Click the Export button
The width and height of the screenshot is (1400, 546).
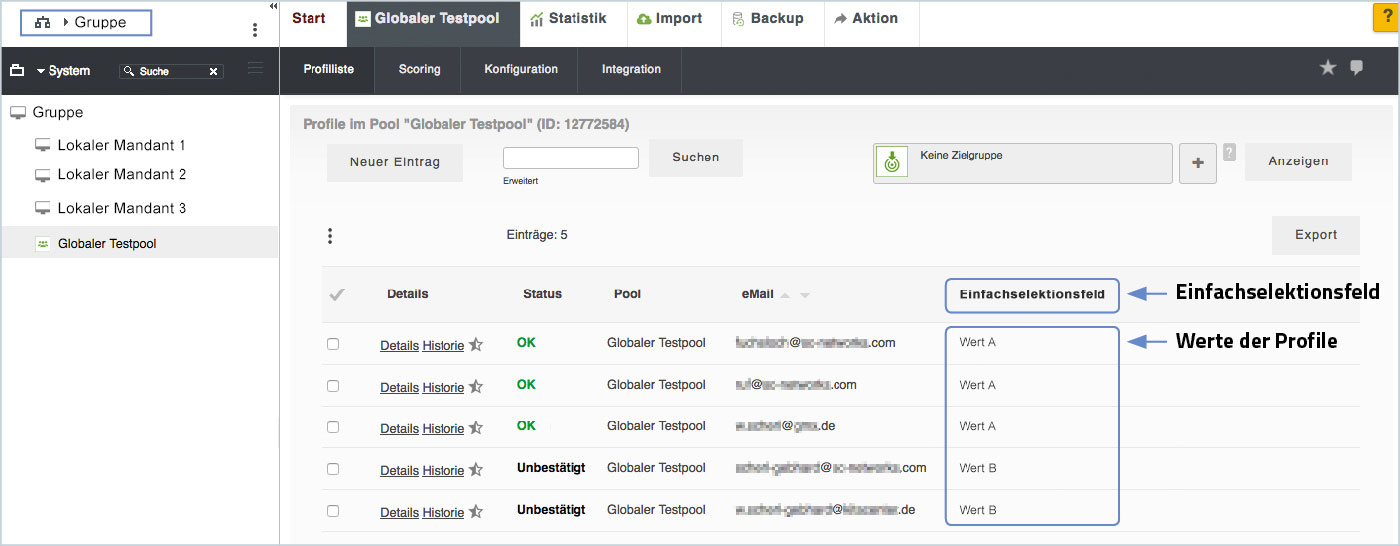pos(1315,235)
